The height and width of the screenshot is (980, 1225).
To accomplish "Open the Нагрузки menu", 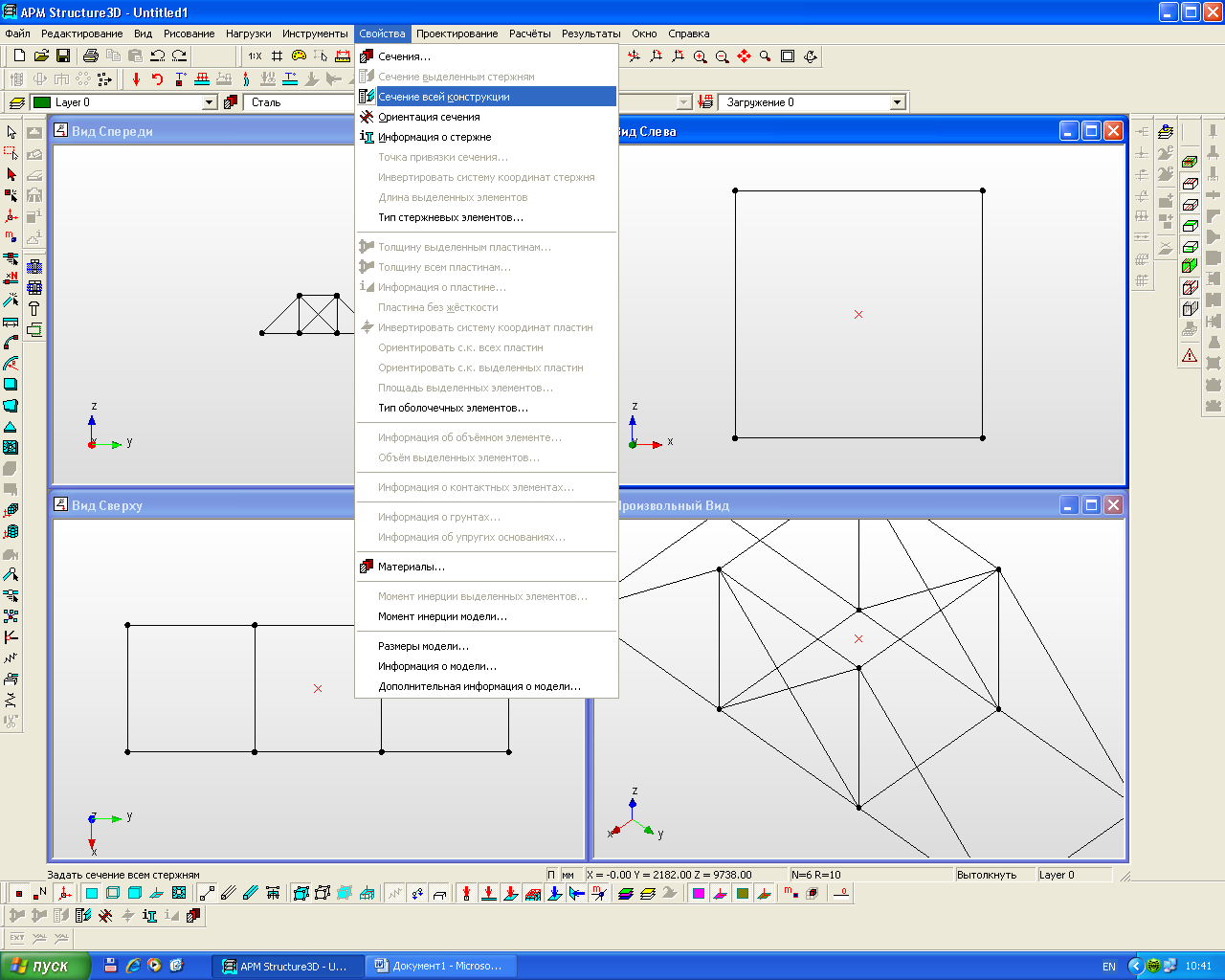I will (248, 33).
